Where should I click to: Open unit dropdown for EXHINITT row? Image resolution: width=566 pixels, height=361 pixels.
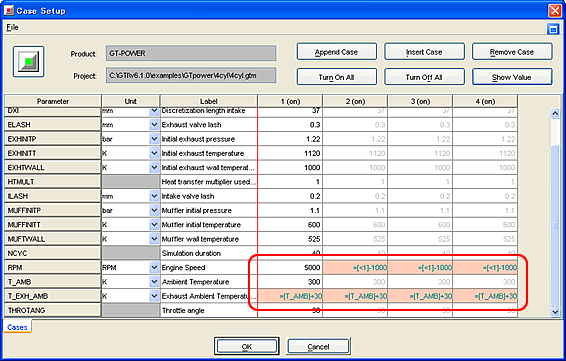coord(154,153)
